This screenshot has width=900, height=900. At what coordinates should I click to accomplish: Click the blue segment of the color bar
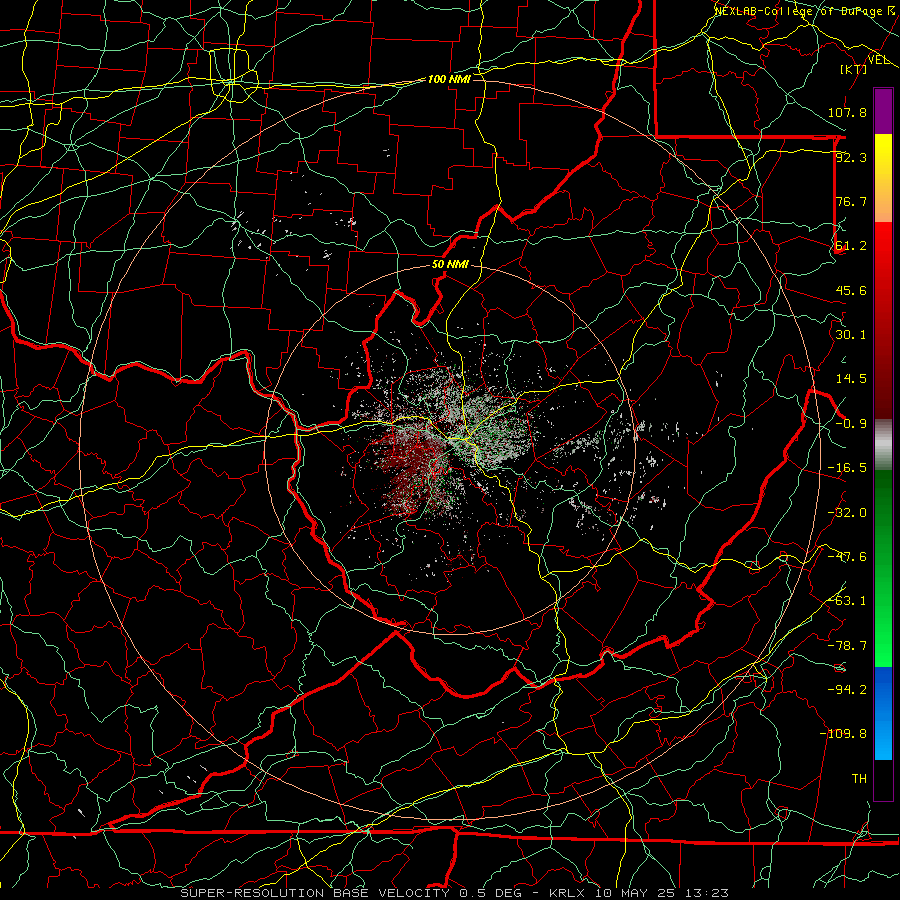pos(883,713)
